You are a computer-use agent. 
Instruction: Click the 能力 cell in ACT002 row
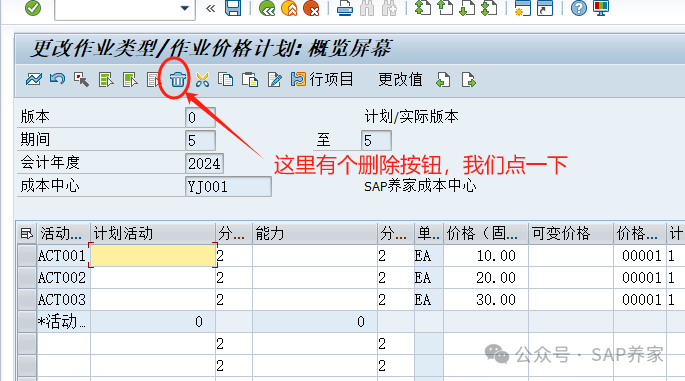tap(315, 277)
